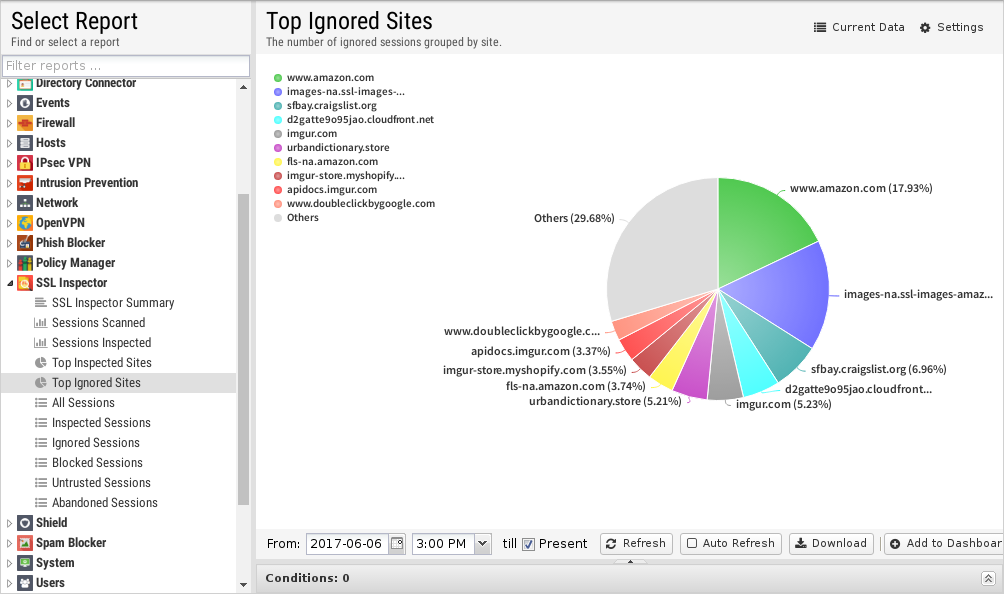Expand the Shield tree node
This screenshot has height=594, width=1004.
pos(10,523)
